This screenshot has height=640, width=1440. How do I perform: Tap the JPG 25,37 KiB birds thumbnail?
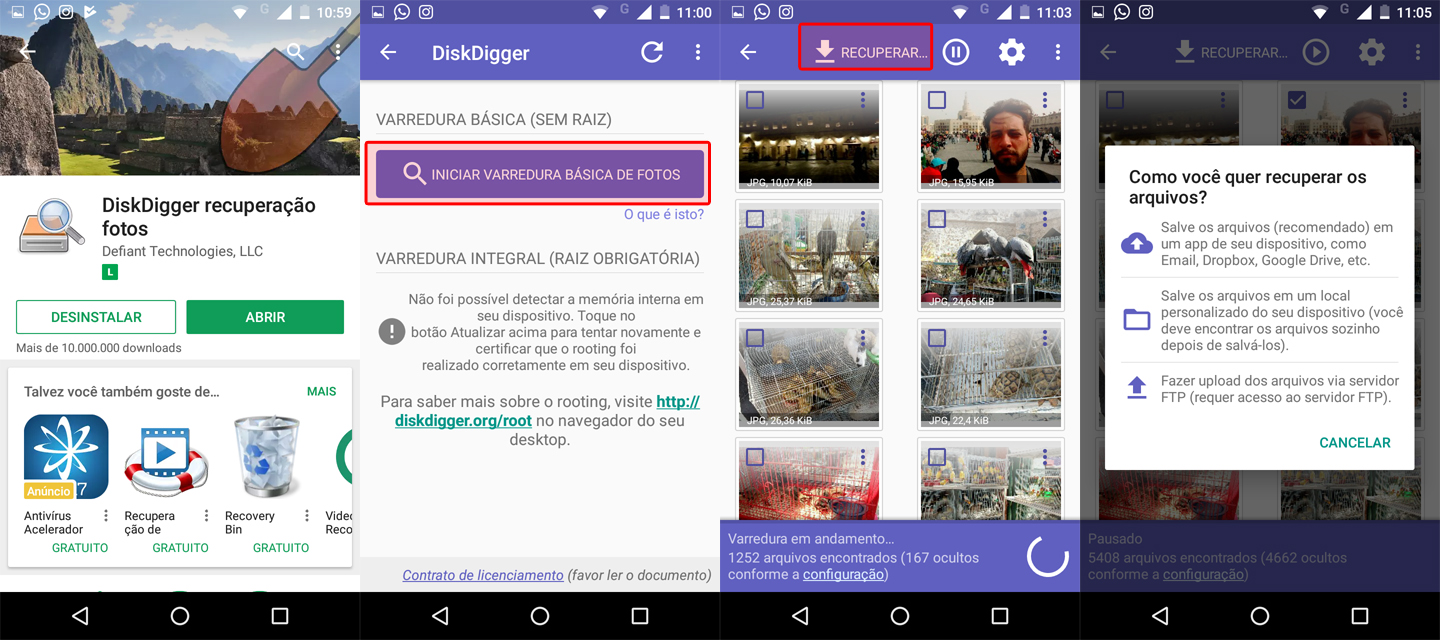(810, 256)
